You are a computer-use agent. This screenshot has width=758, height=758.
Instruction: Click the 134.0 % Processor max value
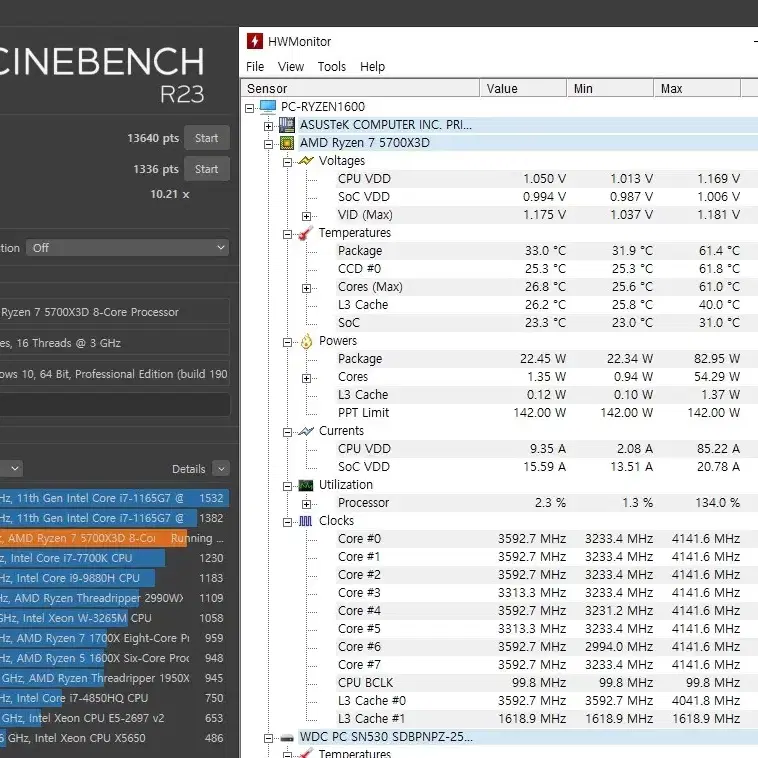click(x=717, y=503)
